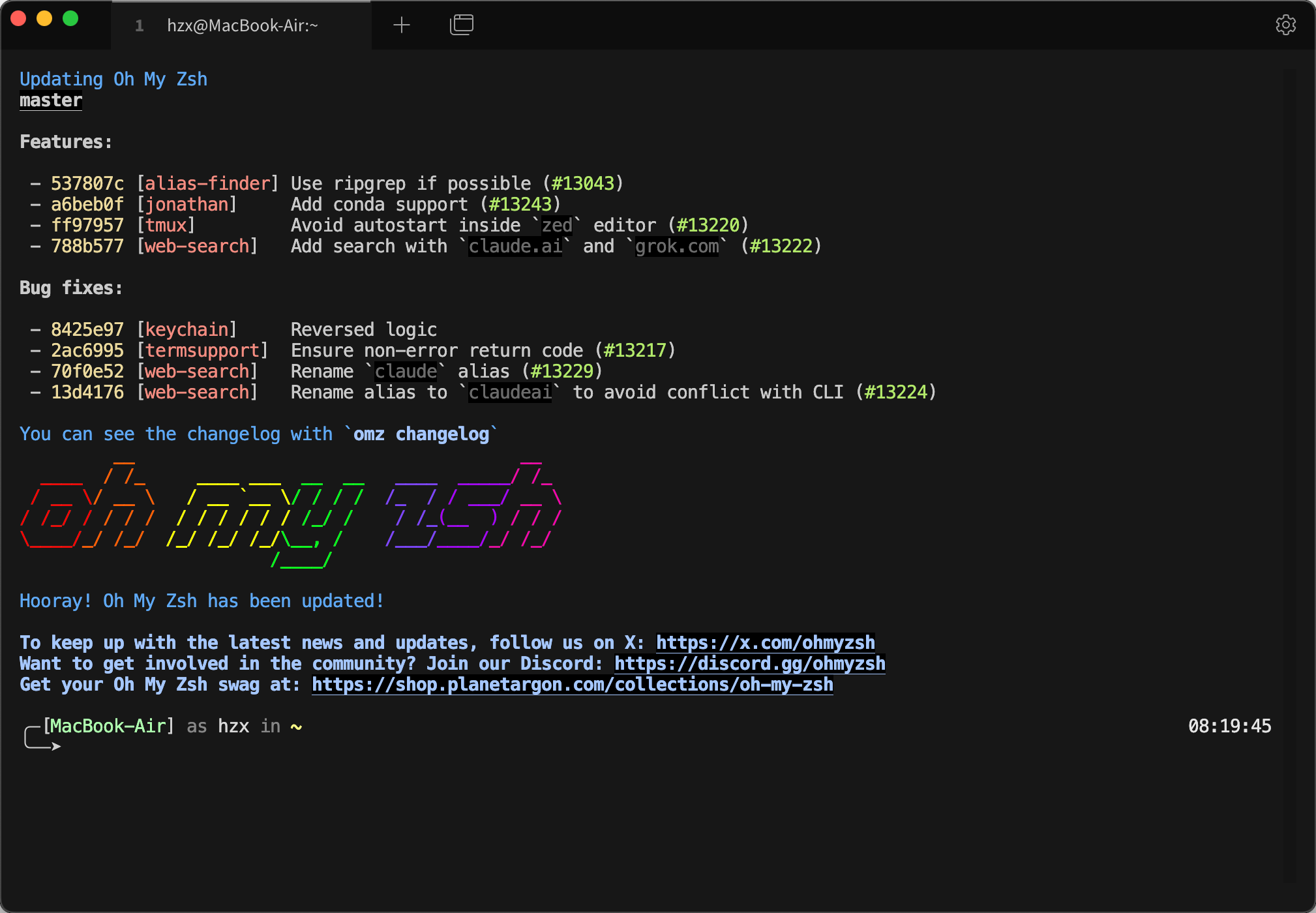Click issue reference #13217
Screen dimensions: 1316x913
coord(635,351)
